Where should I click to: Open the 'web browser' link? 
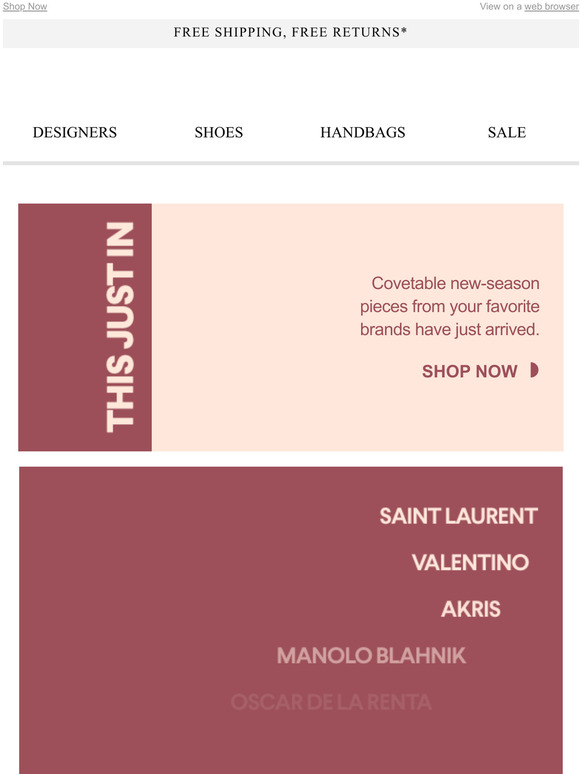coord(551,6)
